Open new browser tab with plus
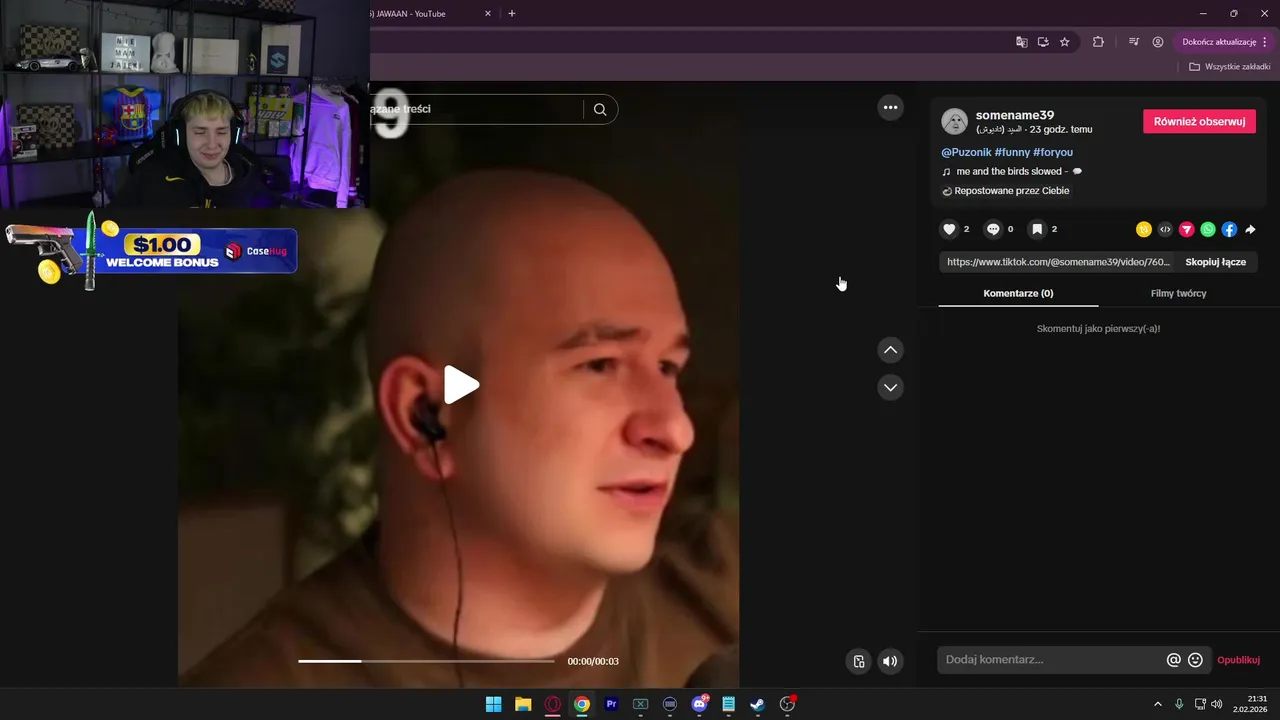This screenshot has width=1280, height=720. (x=512, y=13)
